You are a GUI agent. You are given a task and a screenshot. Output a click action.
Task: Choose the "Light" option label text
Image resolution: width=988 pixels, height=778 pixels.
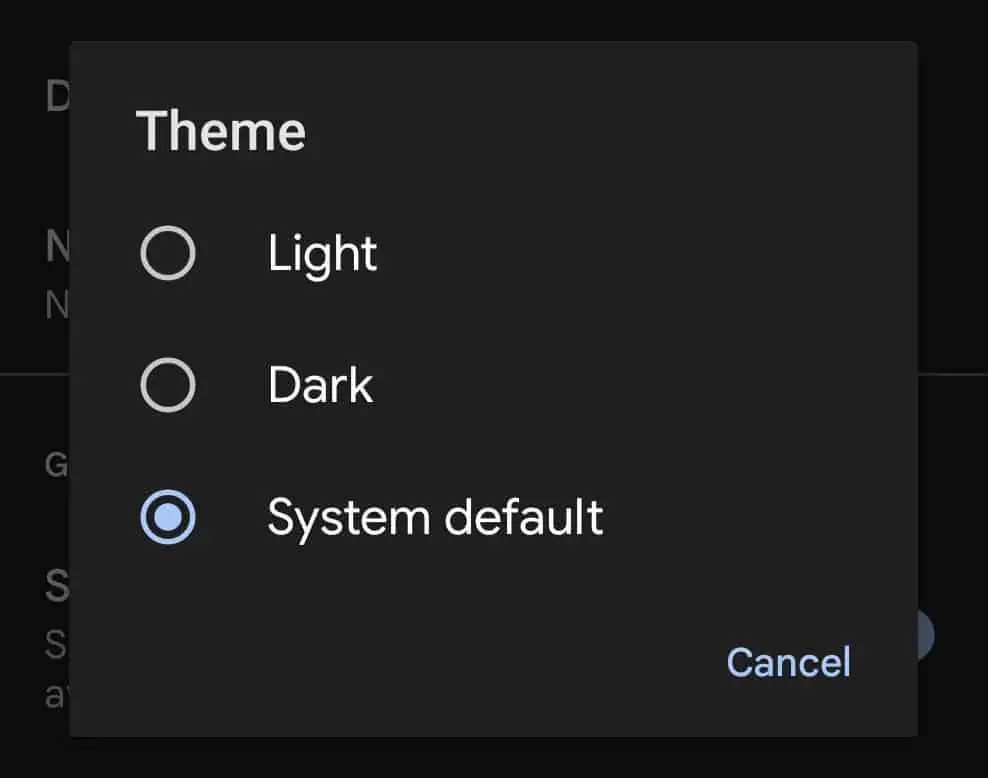322,254
